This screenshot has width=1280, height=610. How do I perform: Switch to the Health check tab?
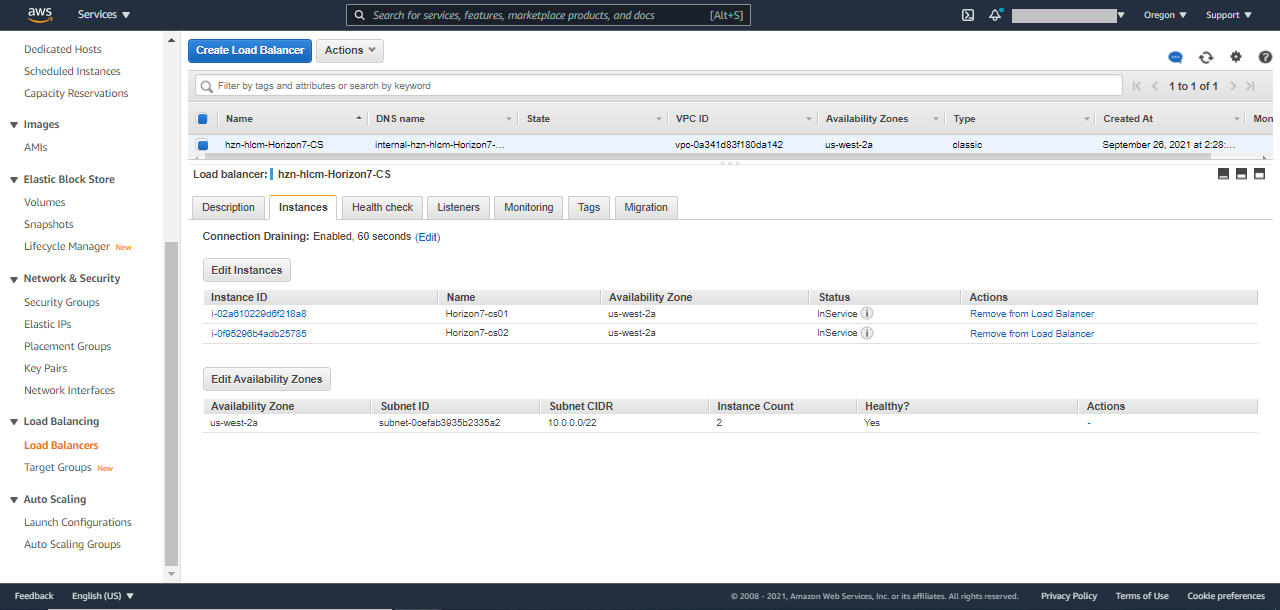click(382, 207)
